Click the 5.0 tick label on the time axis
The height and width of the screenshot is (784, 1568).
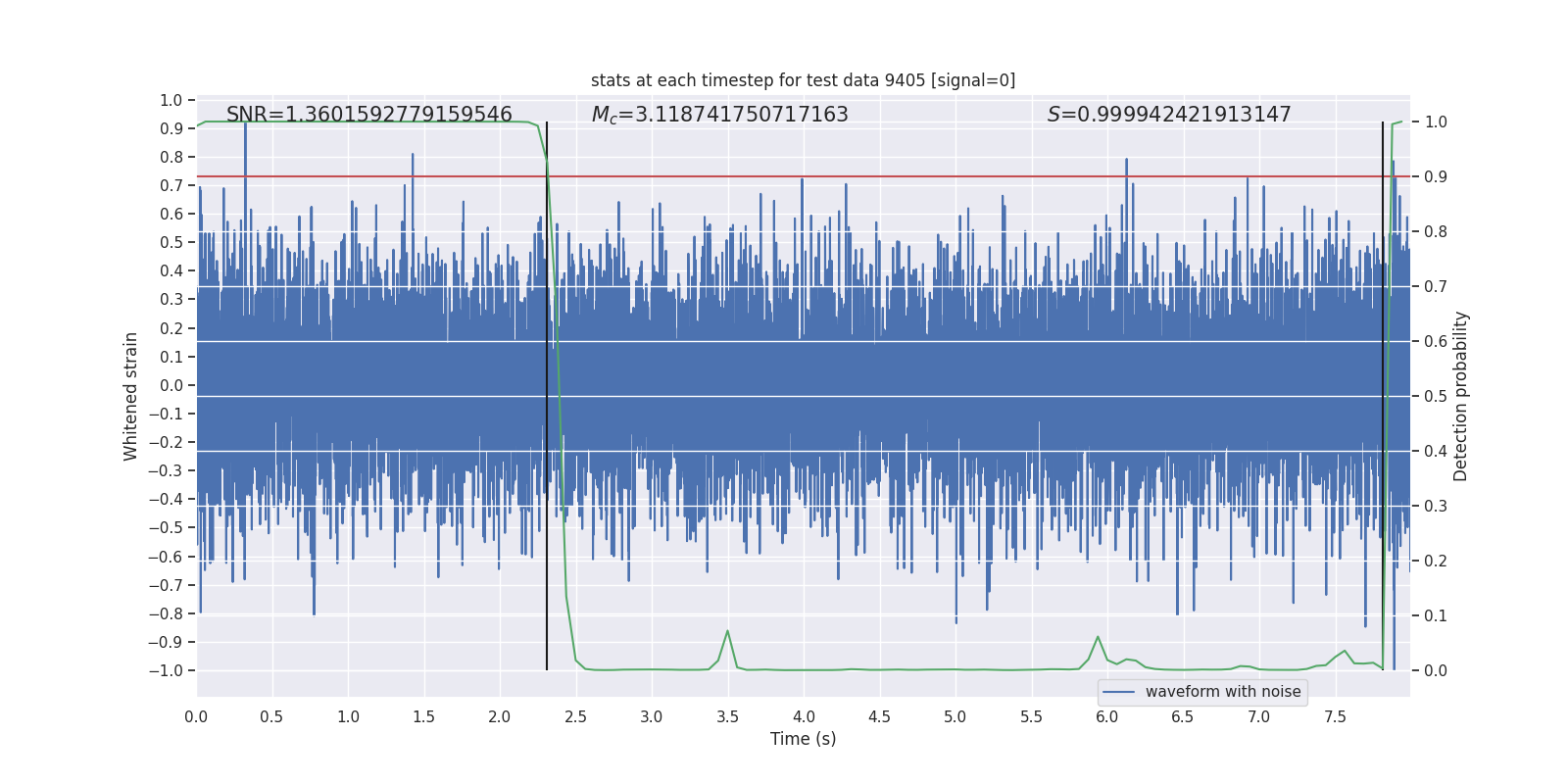(x=955, y=717)
